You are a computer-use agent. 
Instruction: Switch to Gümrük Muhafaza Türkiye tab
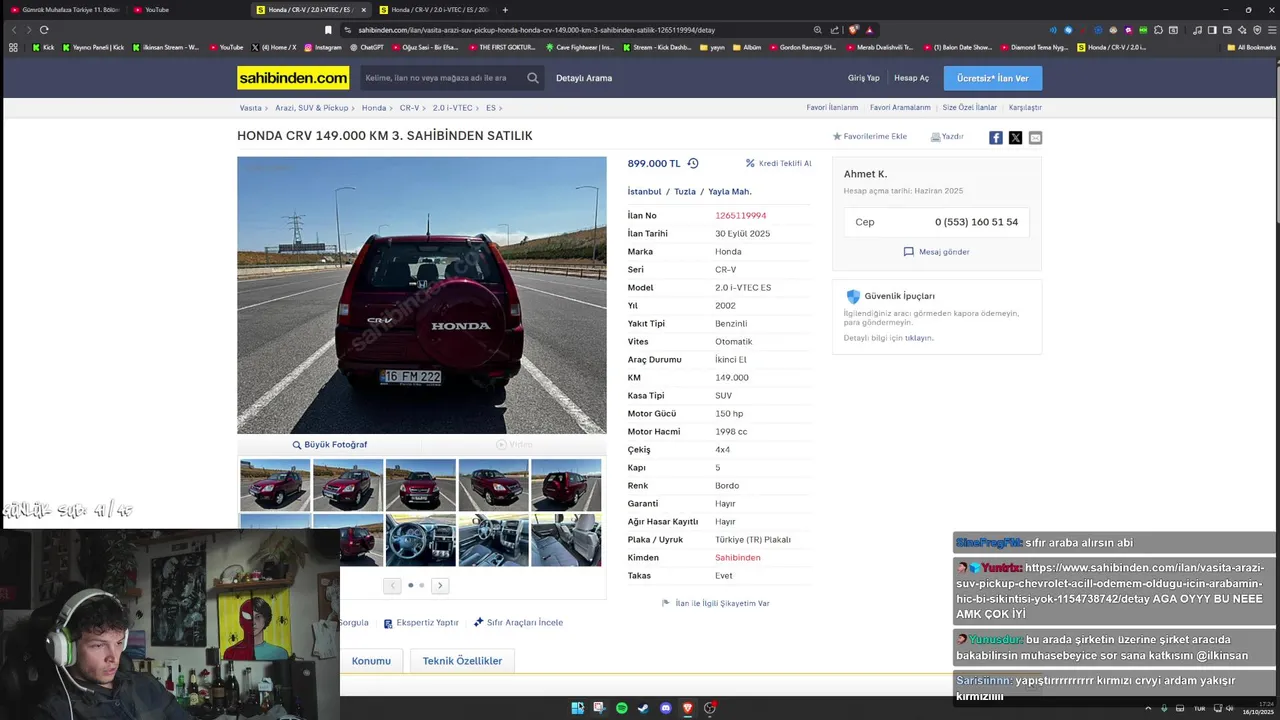(65, 10)
